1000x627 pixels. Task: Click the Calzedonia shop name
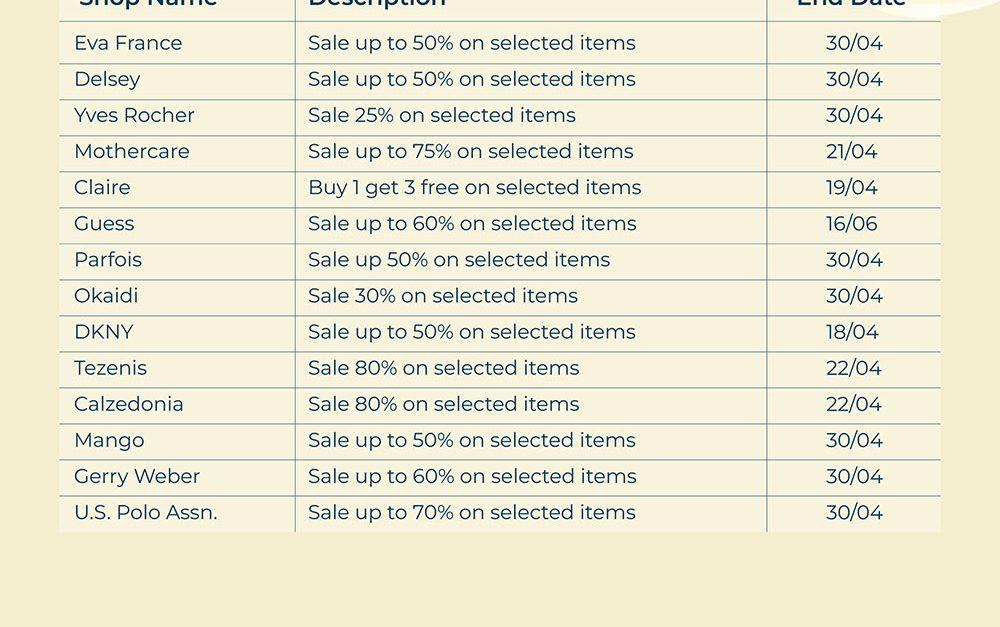click(x=128, y=403)
